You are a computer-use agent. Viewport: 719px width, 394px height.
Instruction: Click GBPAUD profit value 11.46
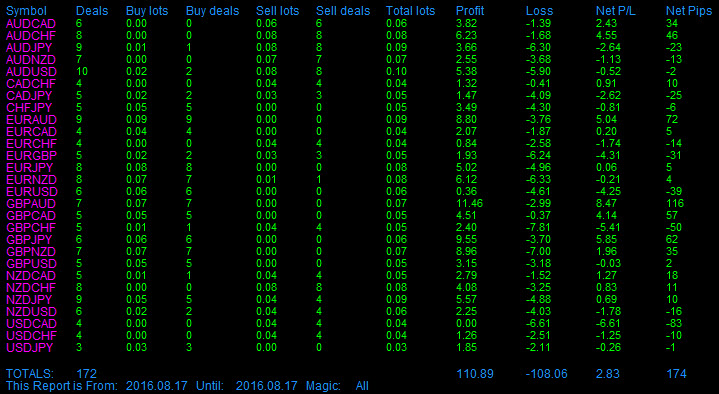[x=470, y=204]
